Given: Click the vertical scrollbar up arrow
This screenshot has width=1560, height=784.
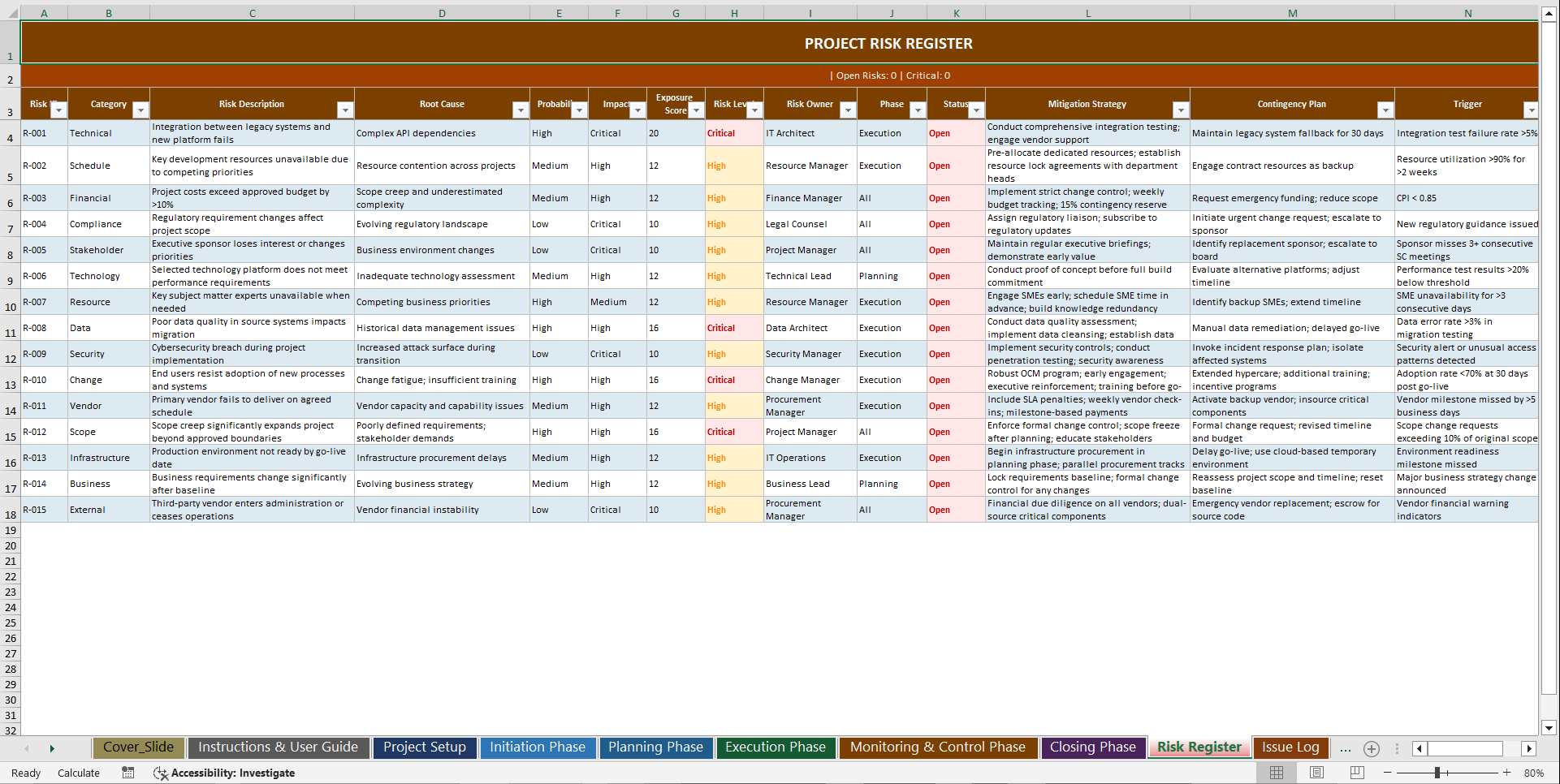Looking at the screenshot, I should coord(1549,14).
